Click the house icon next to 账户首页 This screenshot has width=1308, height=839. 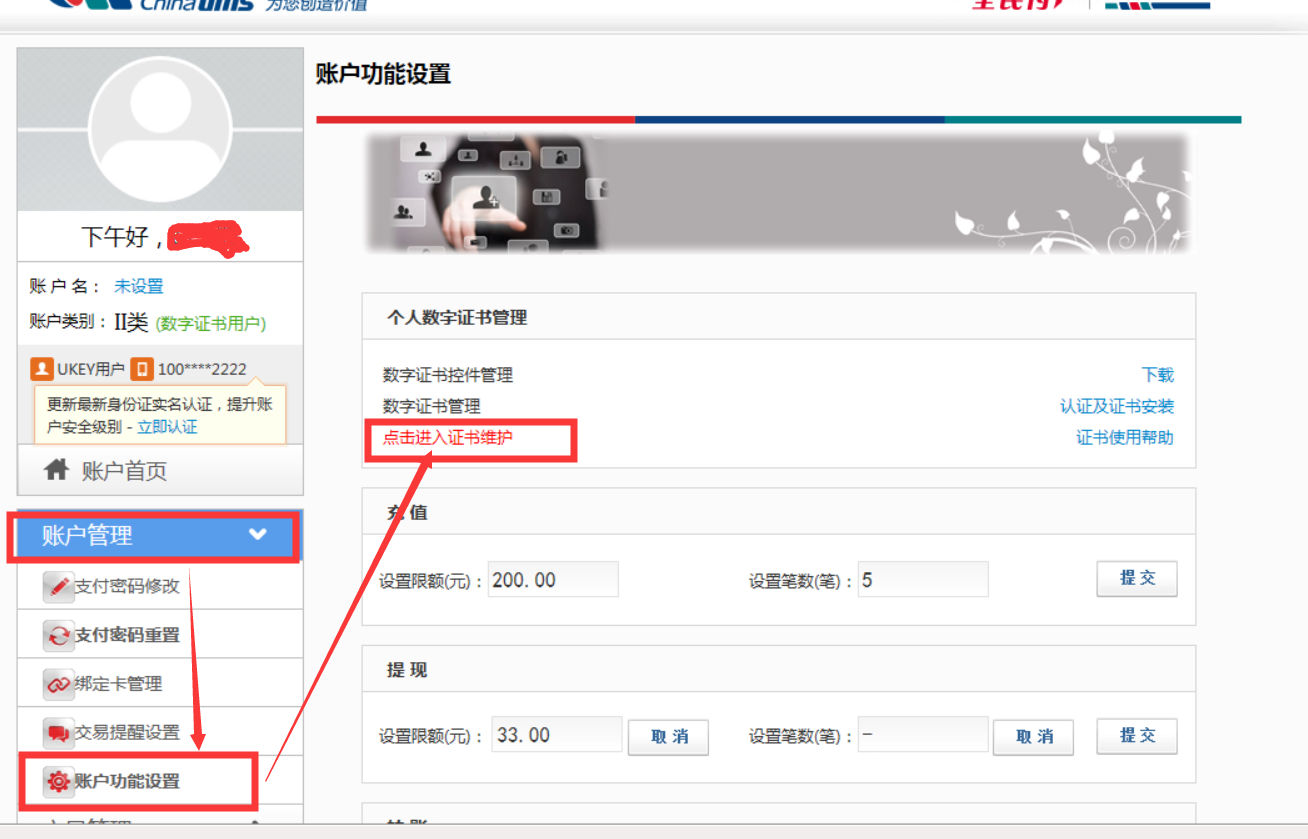click(x=57, y=470)
